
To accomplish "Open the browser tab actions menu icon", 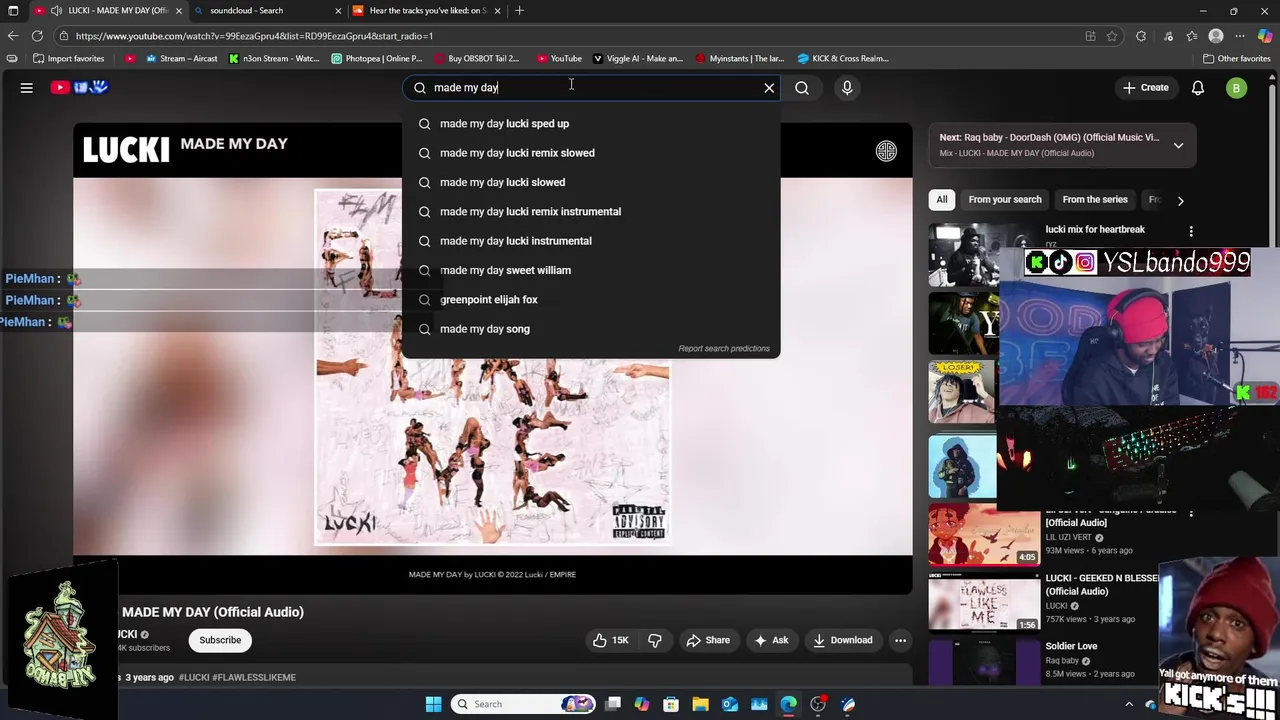I will coord(13,11).
